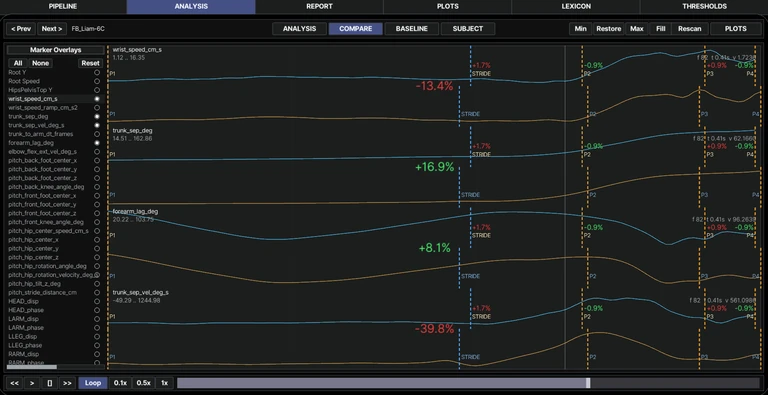Select None for marker overlays
This screenshot has height=395, width=768.
click(x=41, y=63)
